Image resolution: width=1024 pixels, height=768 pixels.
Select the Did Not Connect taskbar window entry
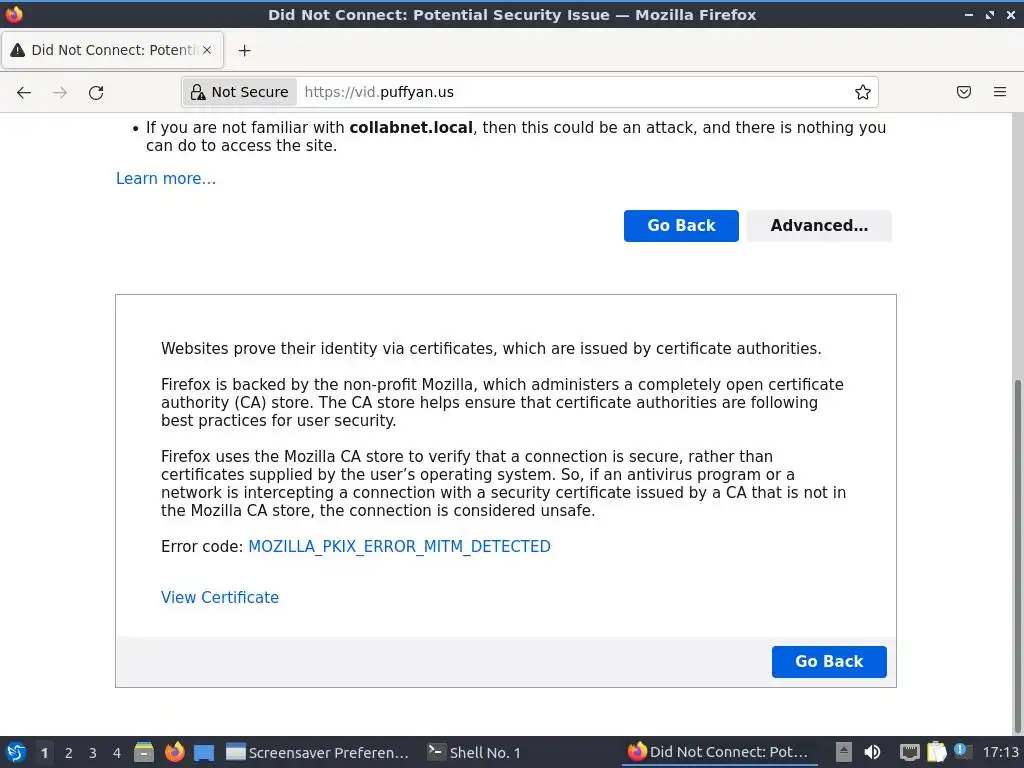(x=718, y=752)
